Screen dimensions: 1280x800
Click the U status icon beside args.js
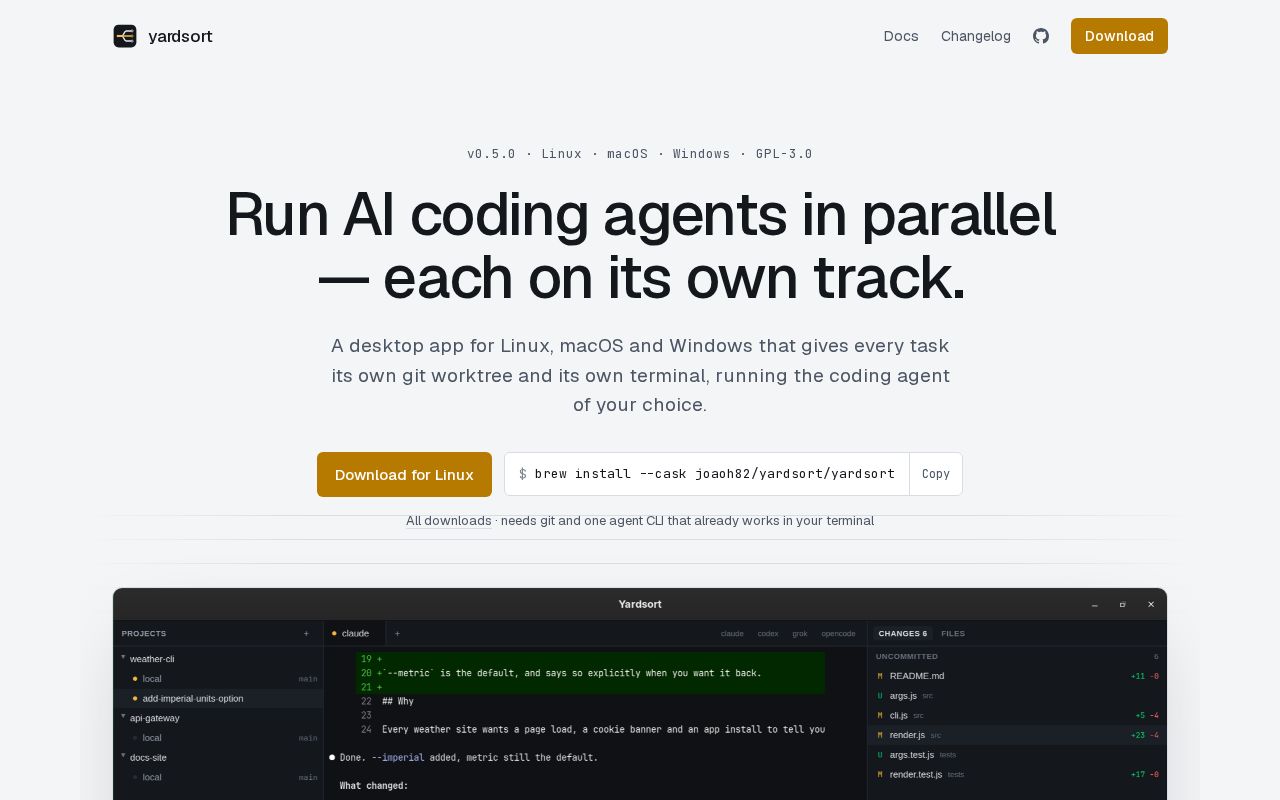click(880, 695)
